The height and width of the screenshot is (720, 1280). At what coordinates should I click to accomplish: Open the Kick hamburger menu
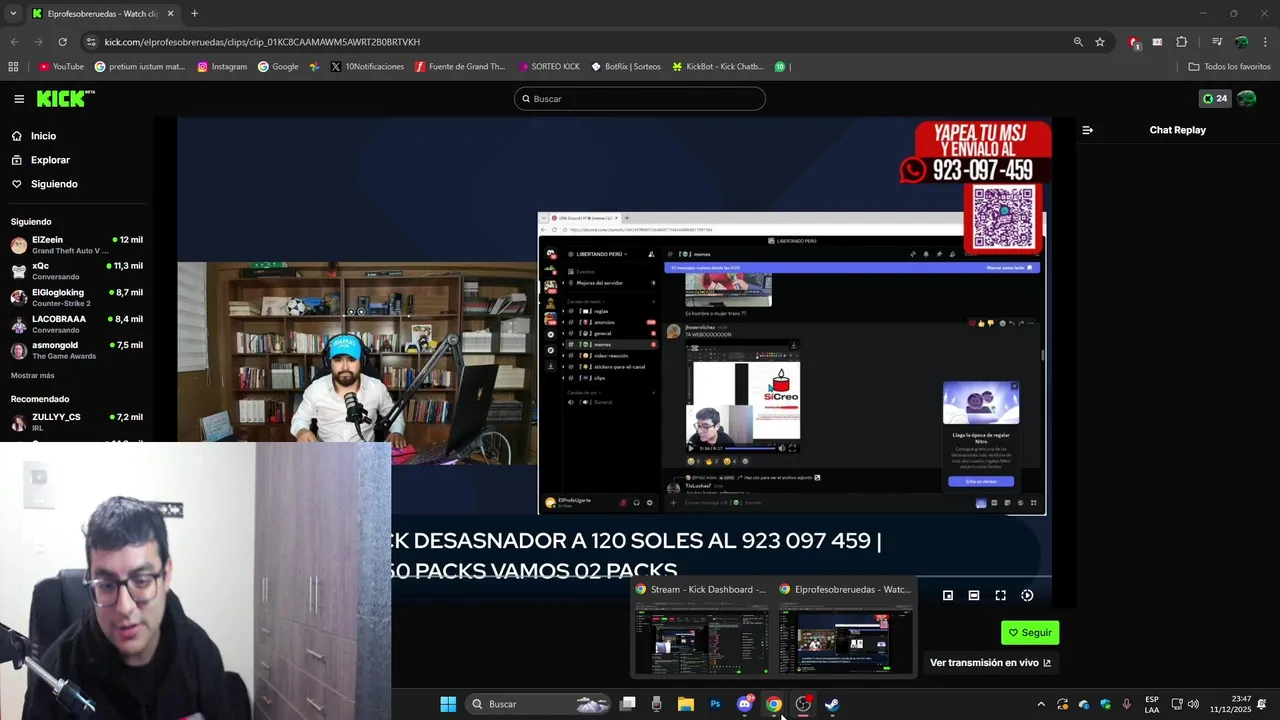pos(19,99)
